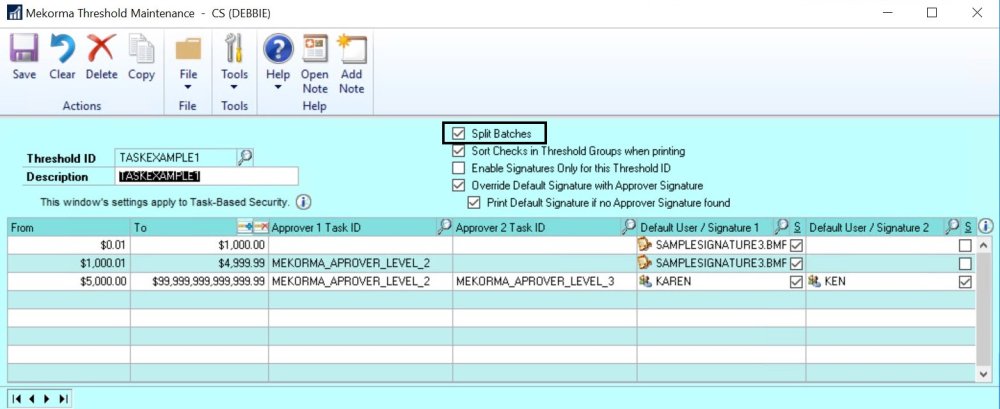Enable Signatures Only for this Threshold ID
The height and width of the screenshot is (409, 1000).
(458, 168)
